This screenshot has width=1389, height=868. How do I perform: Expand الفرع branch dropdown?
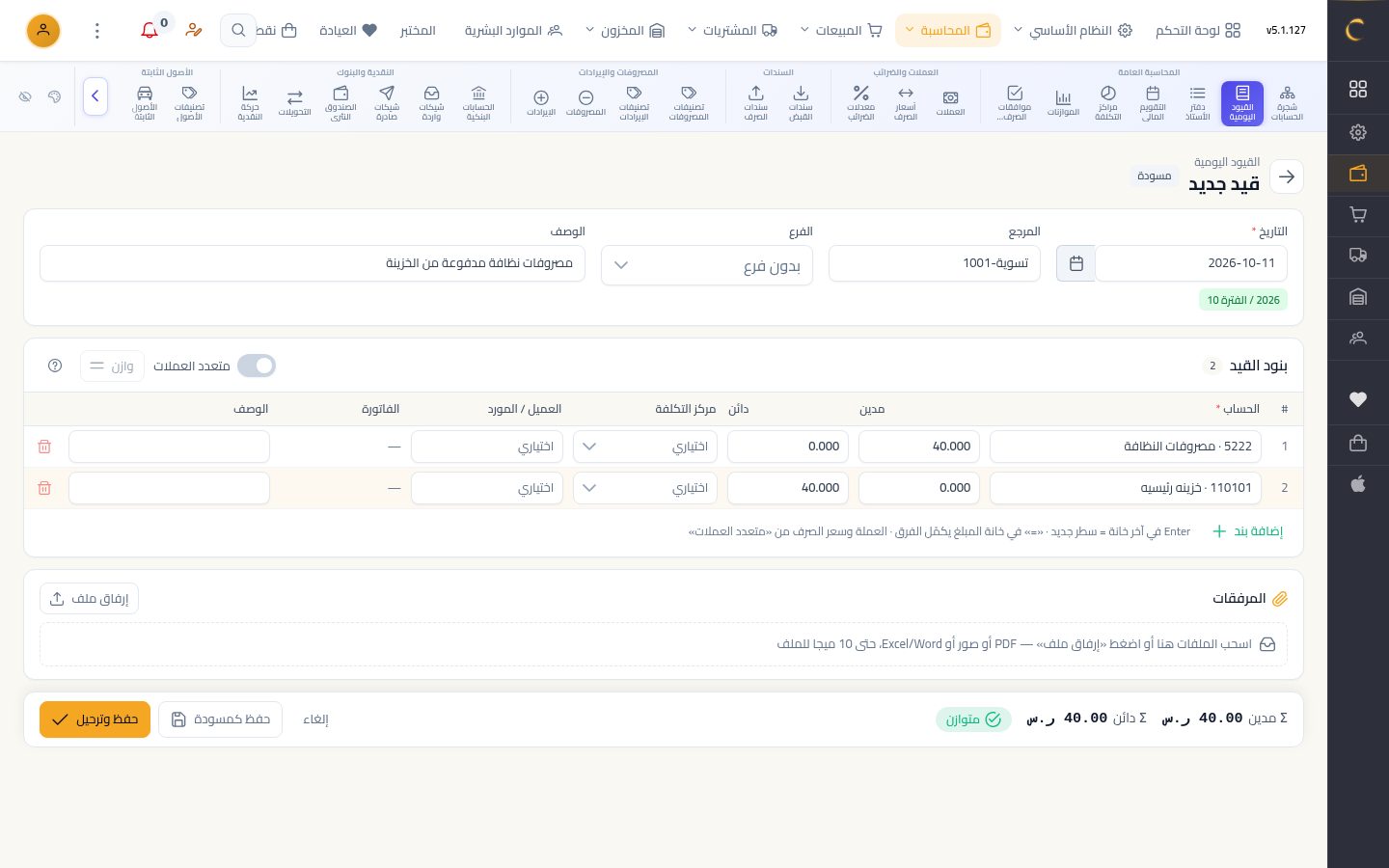pyautogui.click(x=707, y=265)
